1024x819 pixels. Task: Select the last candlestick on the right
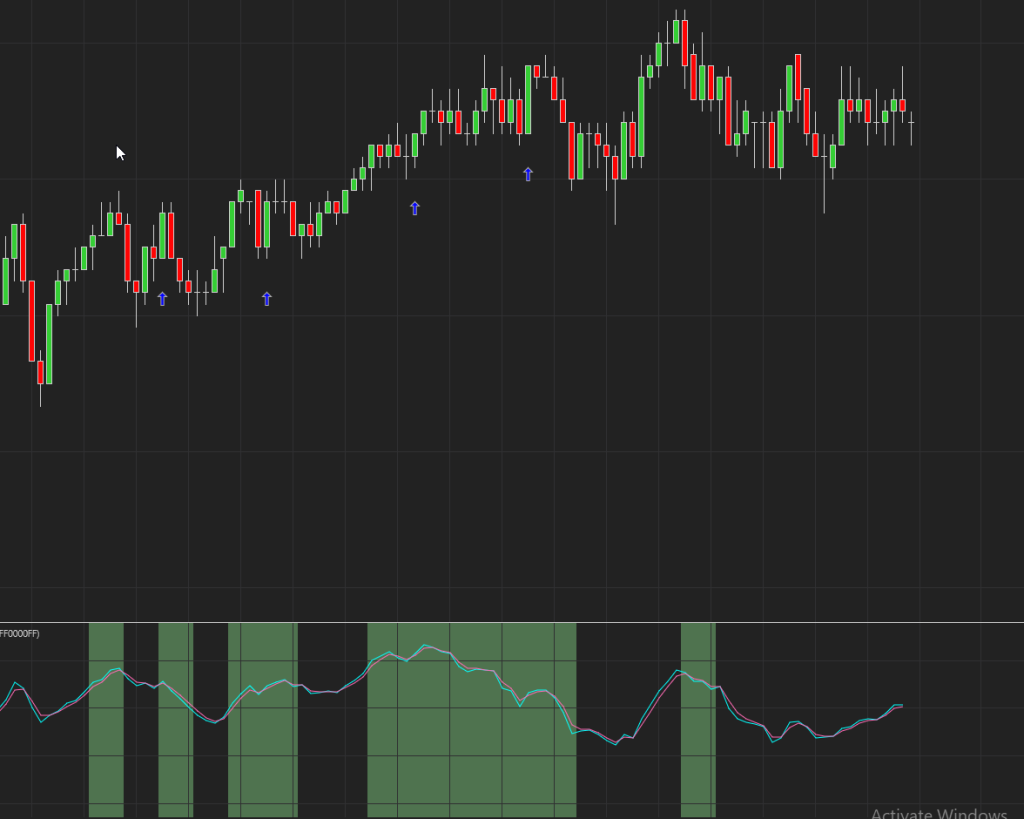click(911, 122)
